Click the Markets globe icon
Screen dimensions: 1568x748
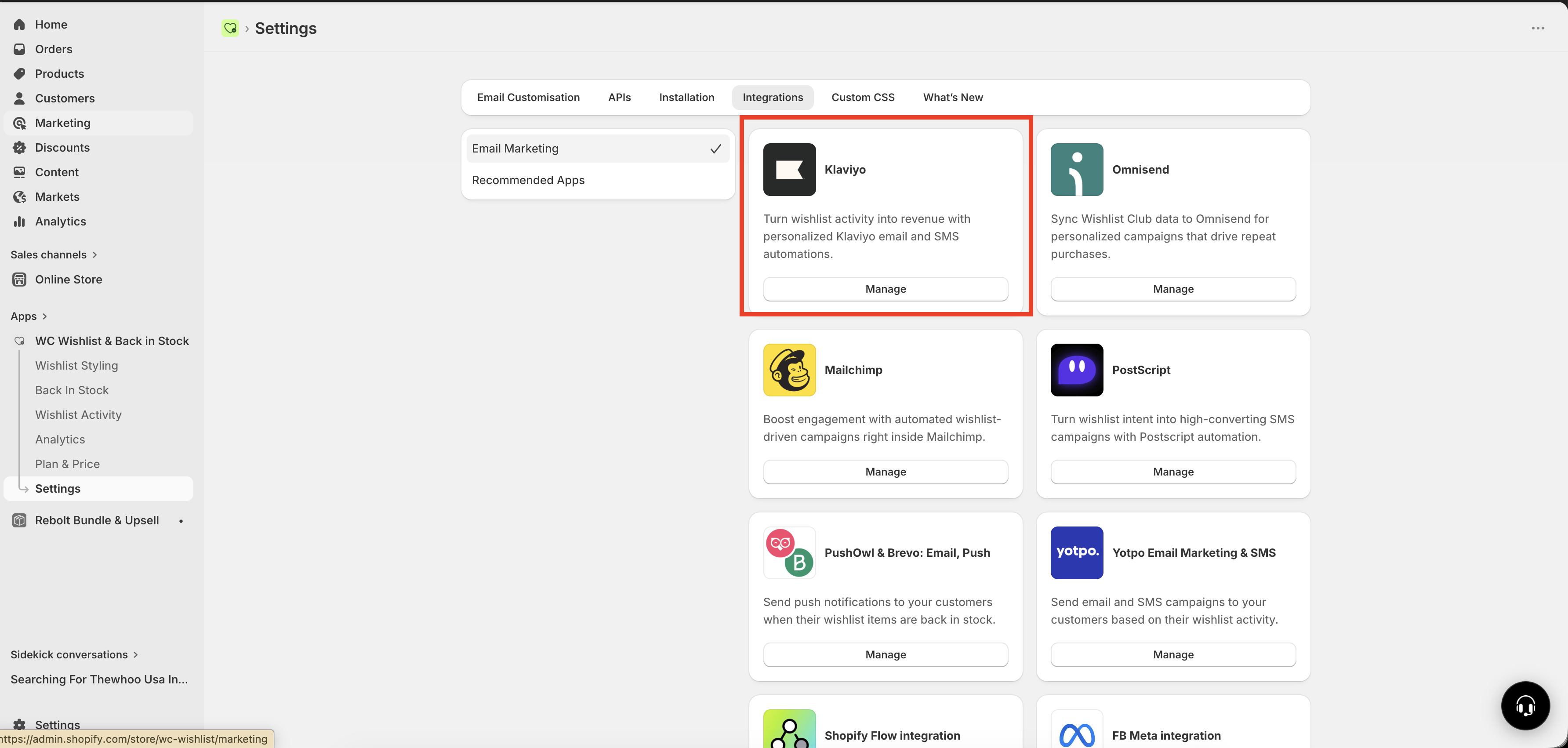[x=19, y=196]
